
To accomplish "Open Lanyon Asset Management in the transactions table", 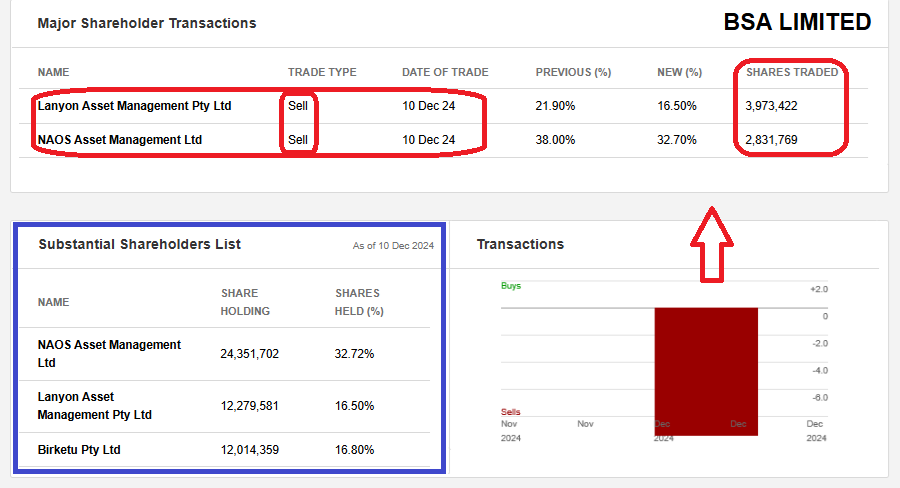I will click(134, 105).
